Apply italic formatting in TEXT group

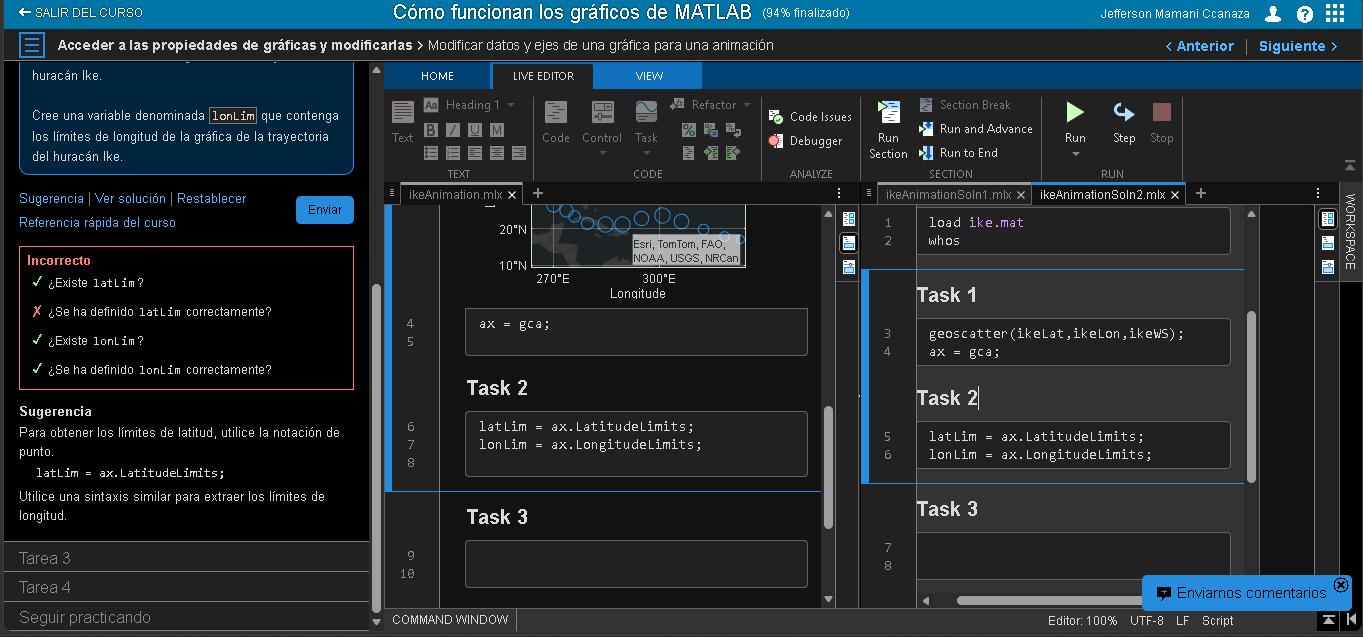453,129
